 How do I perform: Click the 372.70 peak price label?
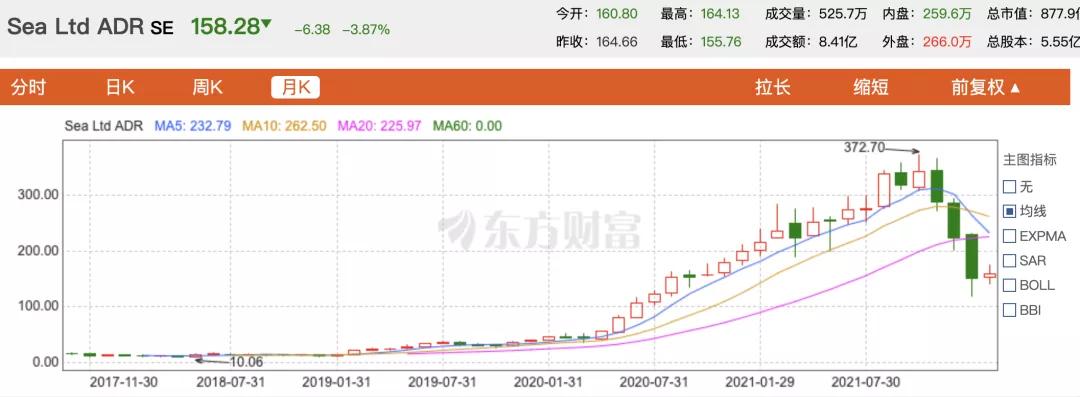pos(864,147)
